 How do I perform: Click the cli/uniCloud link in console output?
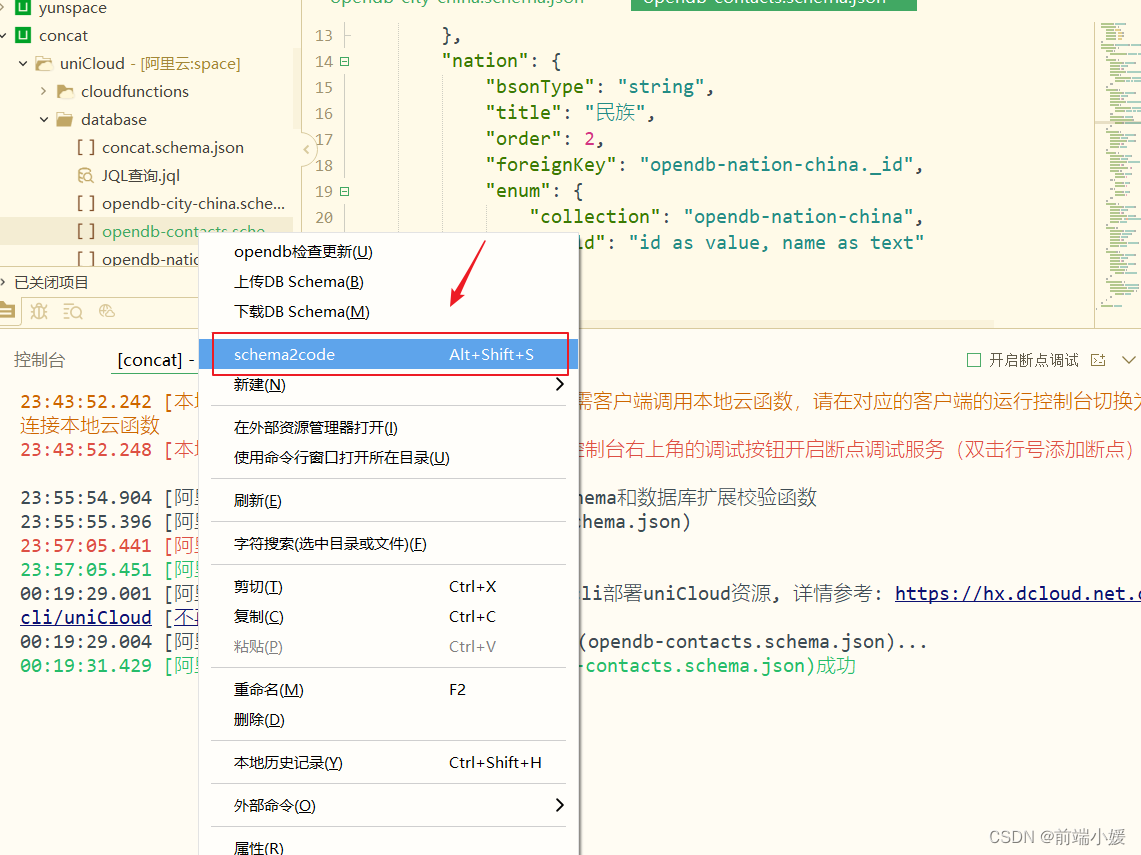tap(85, 617)
